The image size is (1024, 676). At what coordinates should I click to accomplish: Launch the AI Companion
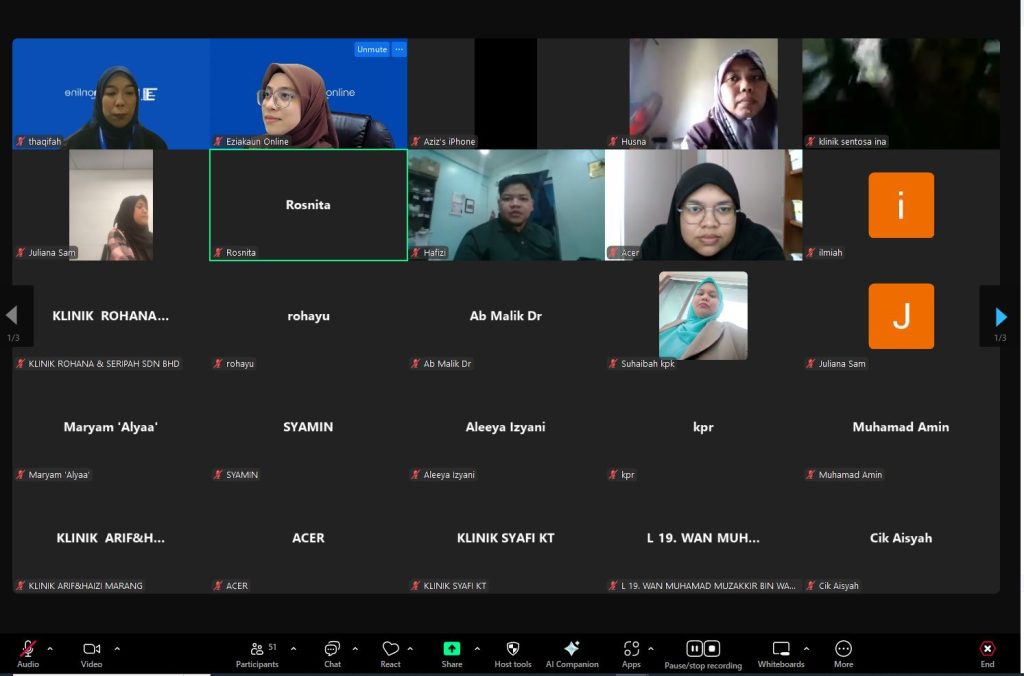click(572, 649)
